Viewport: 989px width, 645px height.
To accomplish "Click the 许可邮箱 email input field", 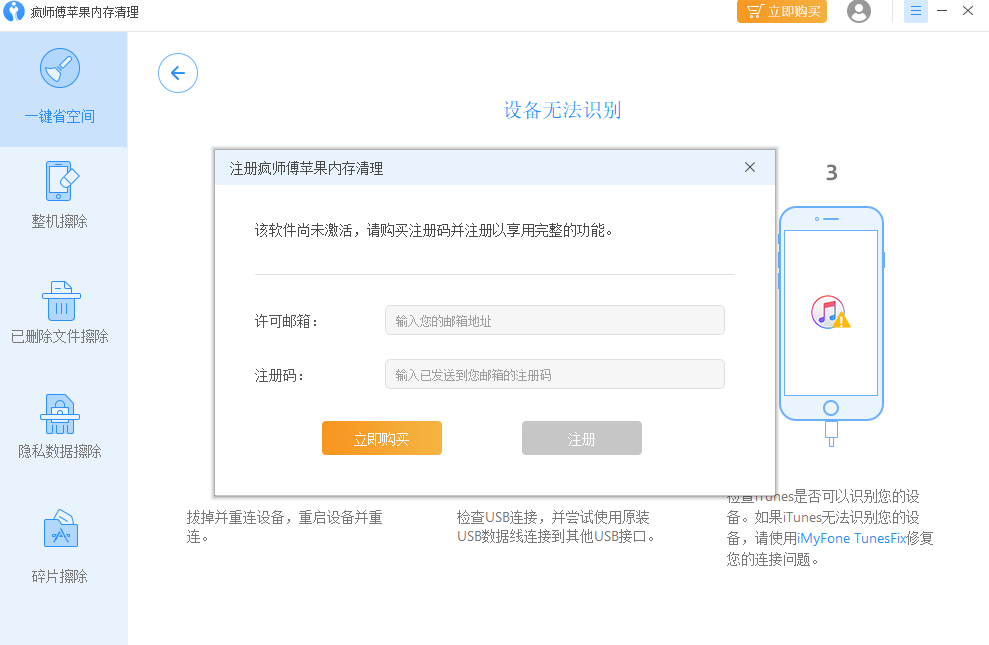I will pos(554,320).
